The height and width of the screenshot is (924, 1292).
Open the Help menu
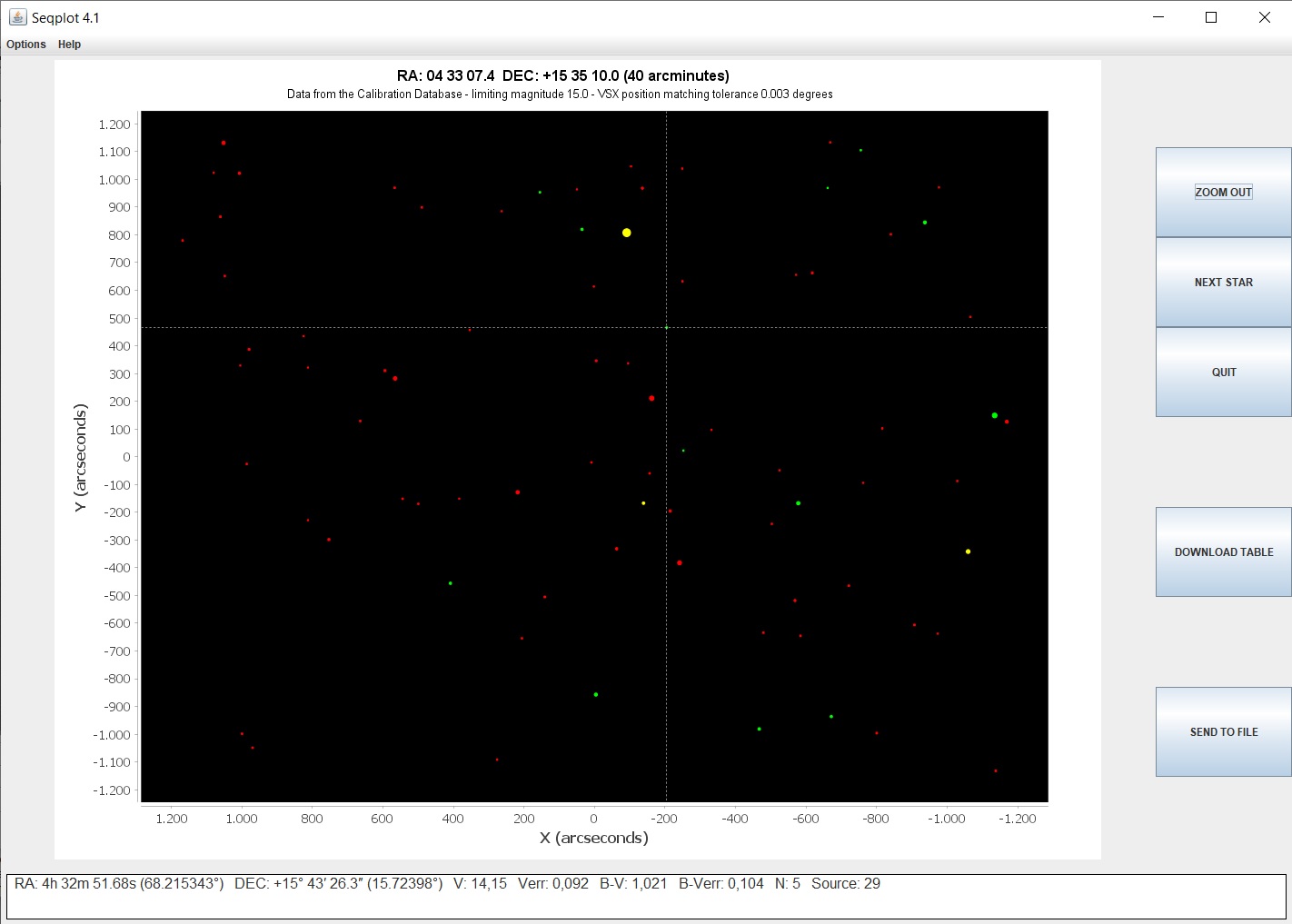[x=69, y=45]
